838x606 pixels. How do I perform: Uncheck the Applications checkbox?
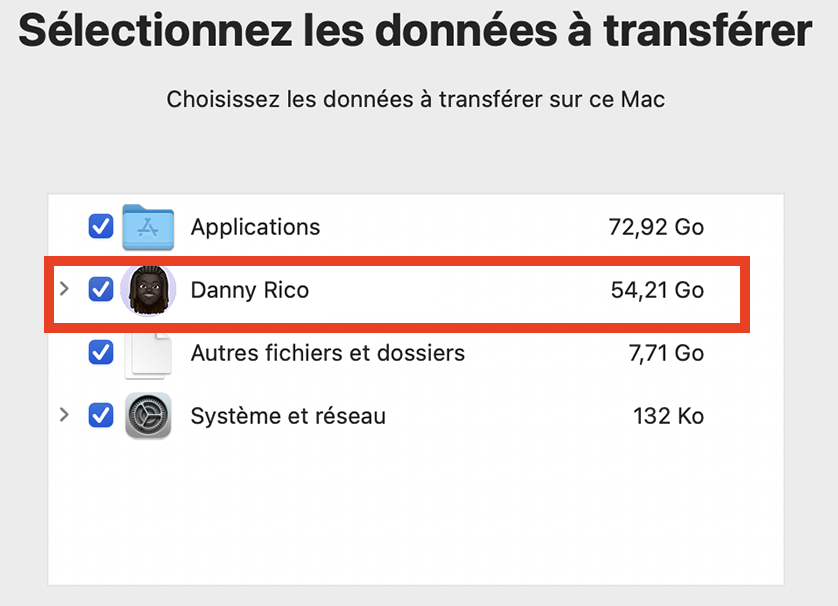click(101, 227)
